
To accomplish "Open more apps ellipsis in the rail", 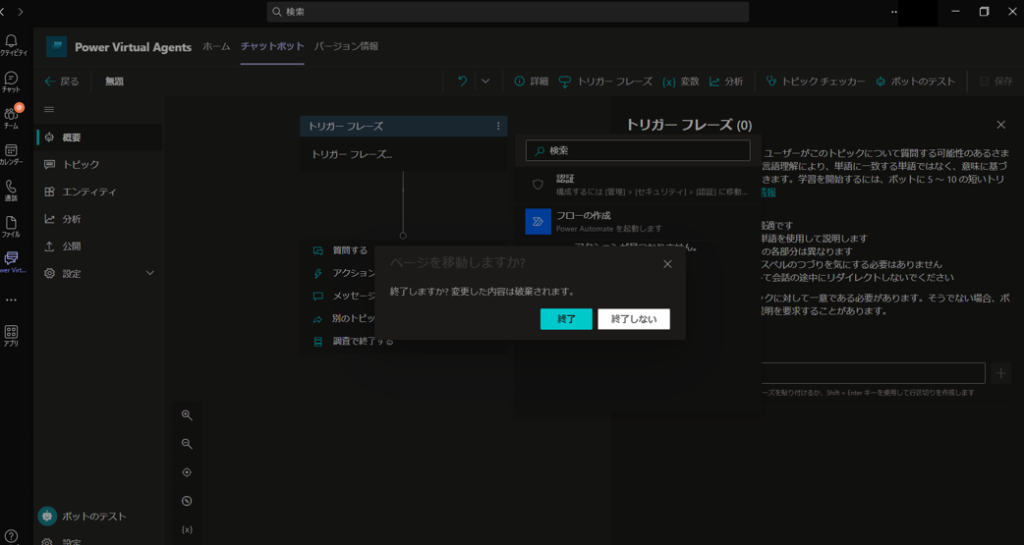I will tap(11, 300).
